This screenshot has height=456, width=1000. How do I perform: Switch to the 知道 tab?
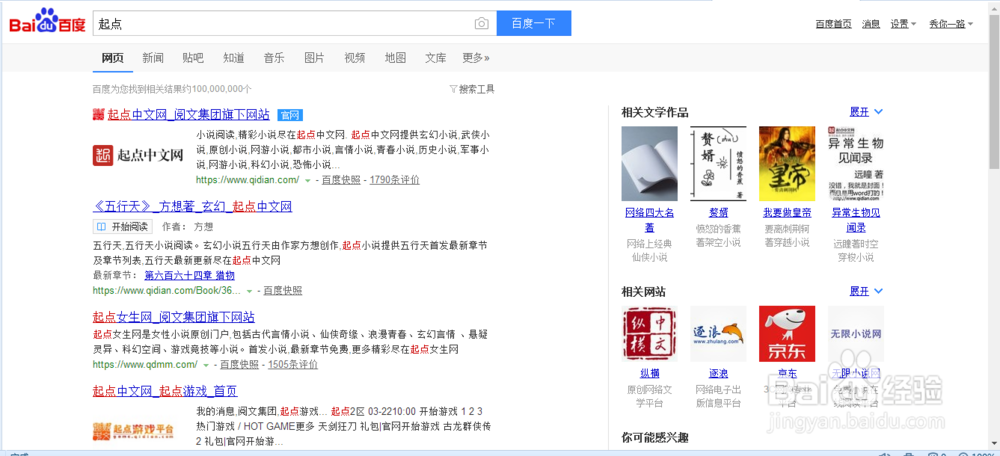pyautogui.click(x=233, y=58)
